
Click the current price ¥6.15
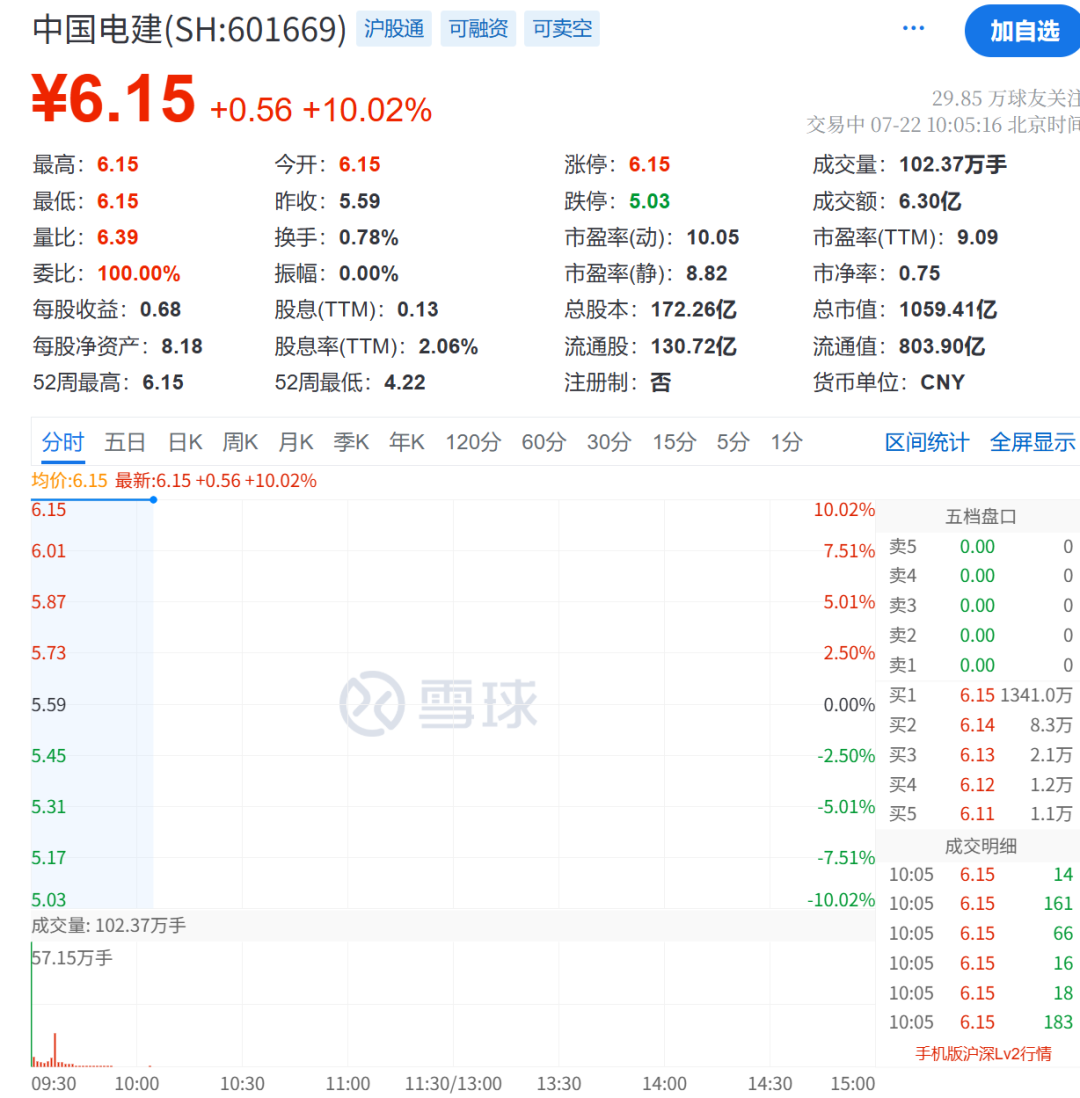point(113,99)
